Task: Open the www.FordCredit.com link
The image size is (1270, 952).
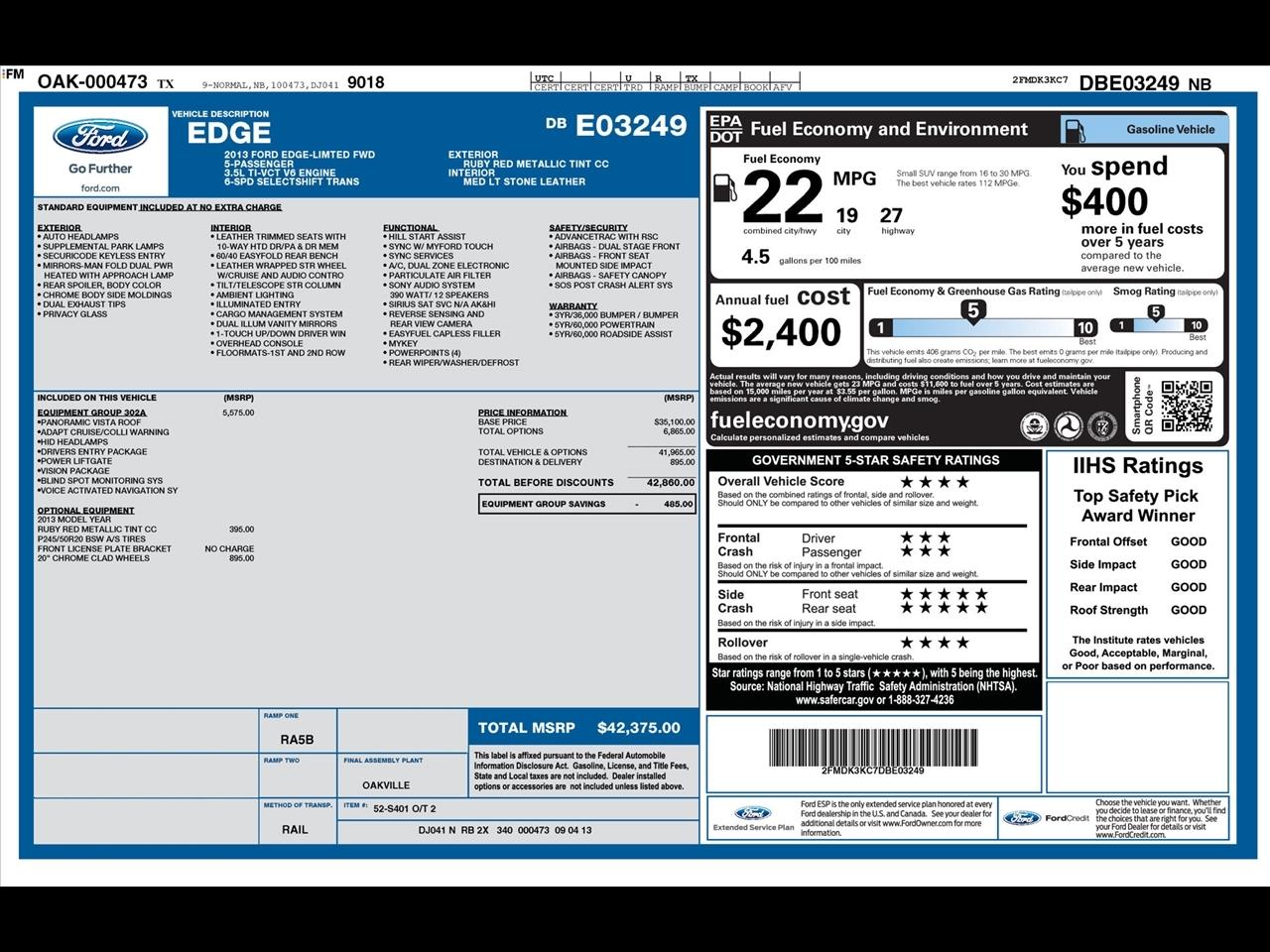Action: point(1131,835)
